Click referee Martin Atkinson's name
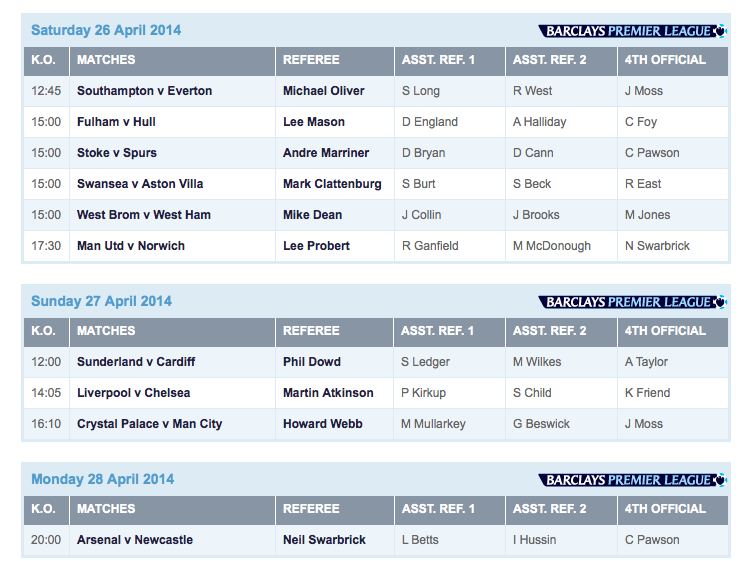746x561 pixels. [328, 393]
